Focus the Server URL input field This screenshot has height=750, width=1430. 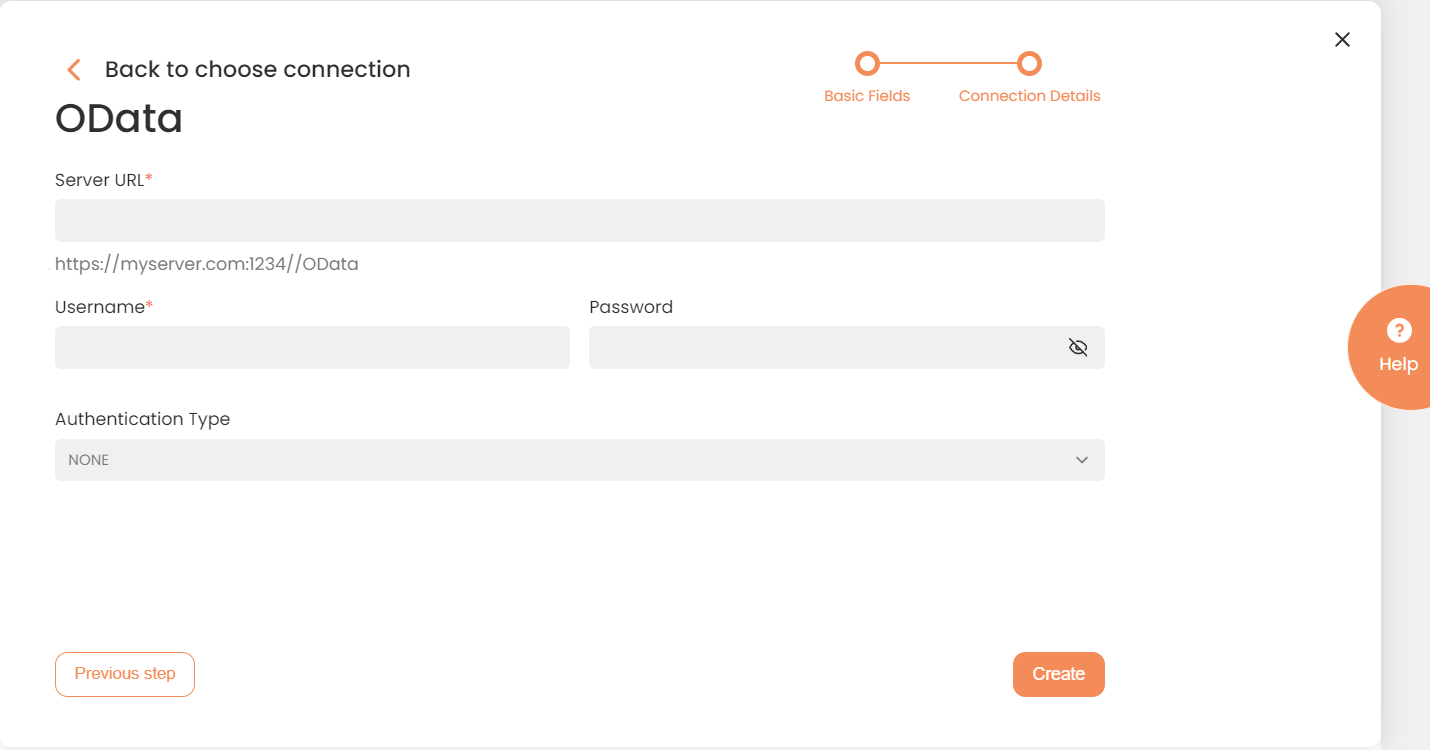[579, 220]
